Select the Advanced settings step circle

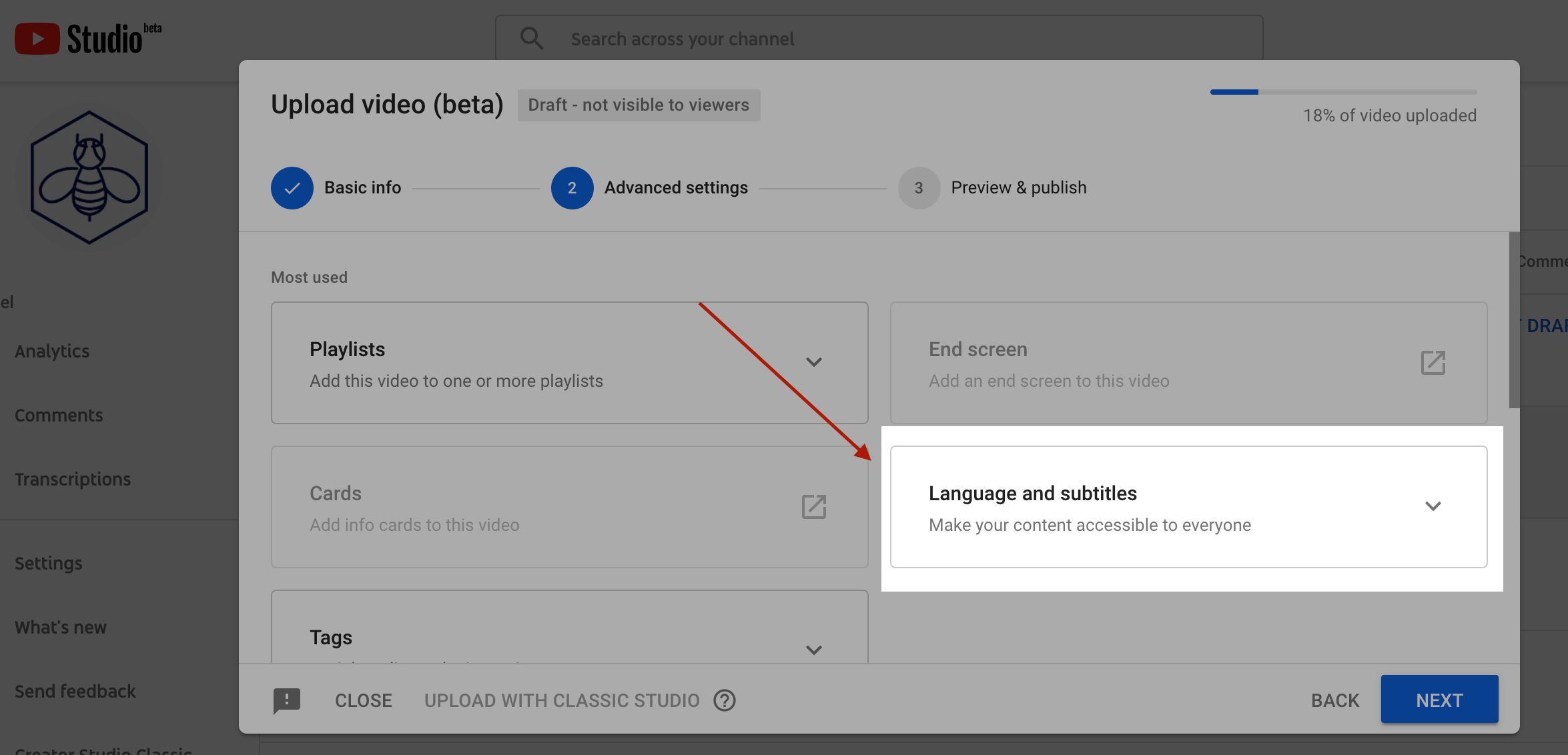pyautogui.click(x=572, y=188)
